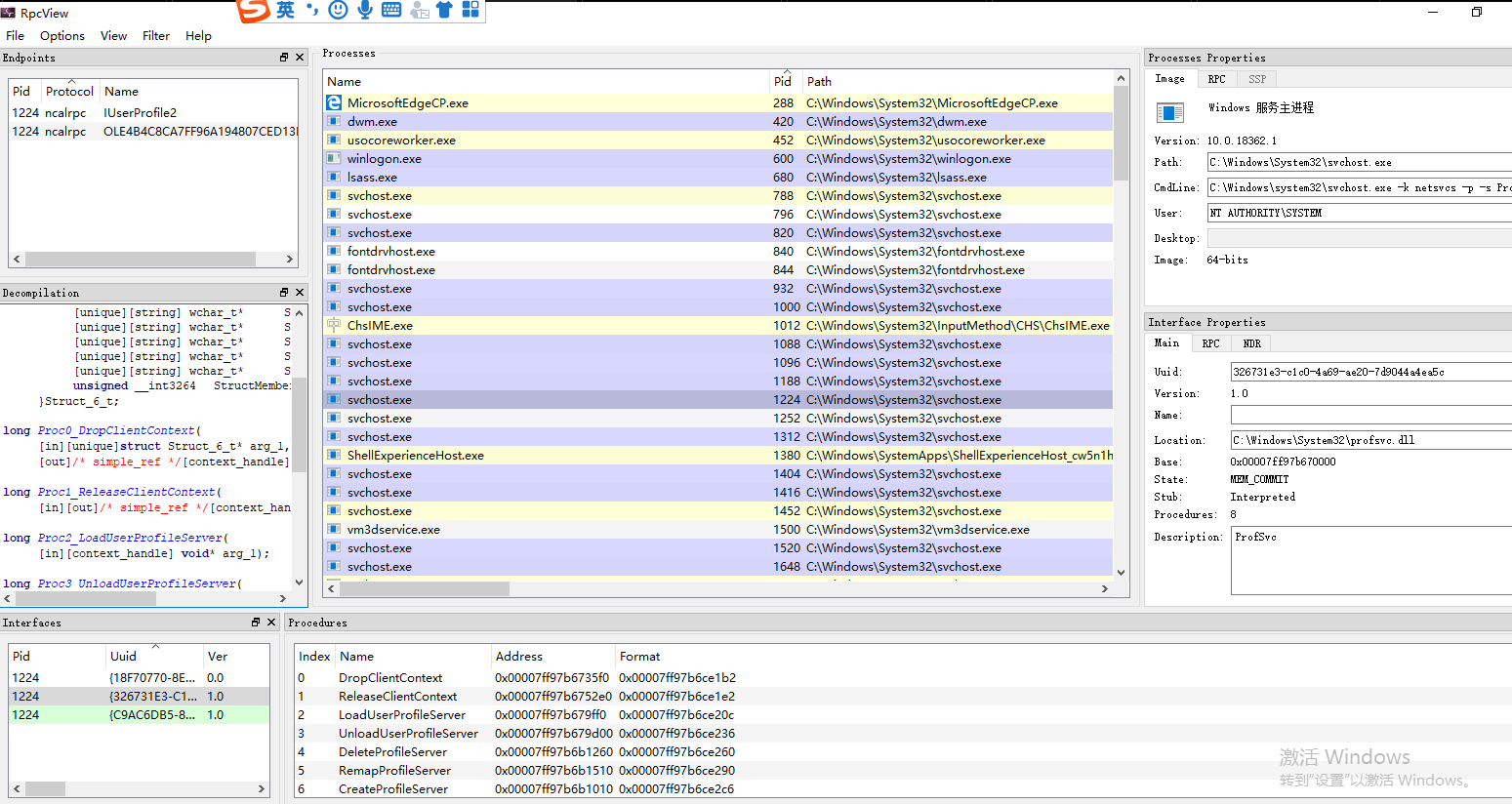Select the RemapProfileServer procedure row
Viewport: 1512px width, 804px height.
tap(903, 770)
